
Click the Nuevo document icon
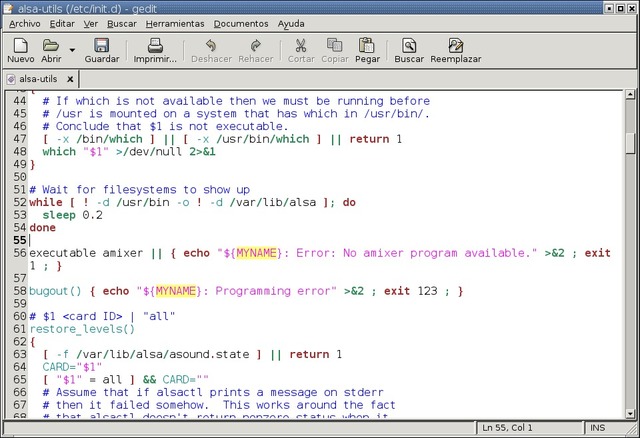pyautogui.click(x=20, y=46)
